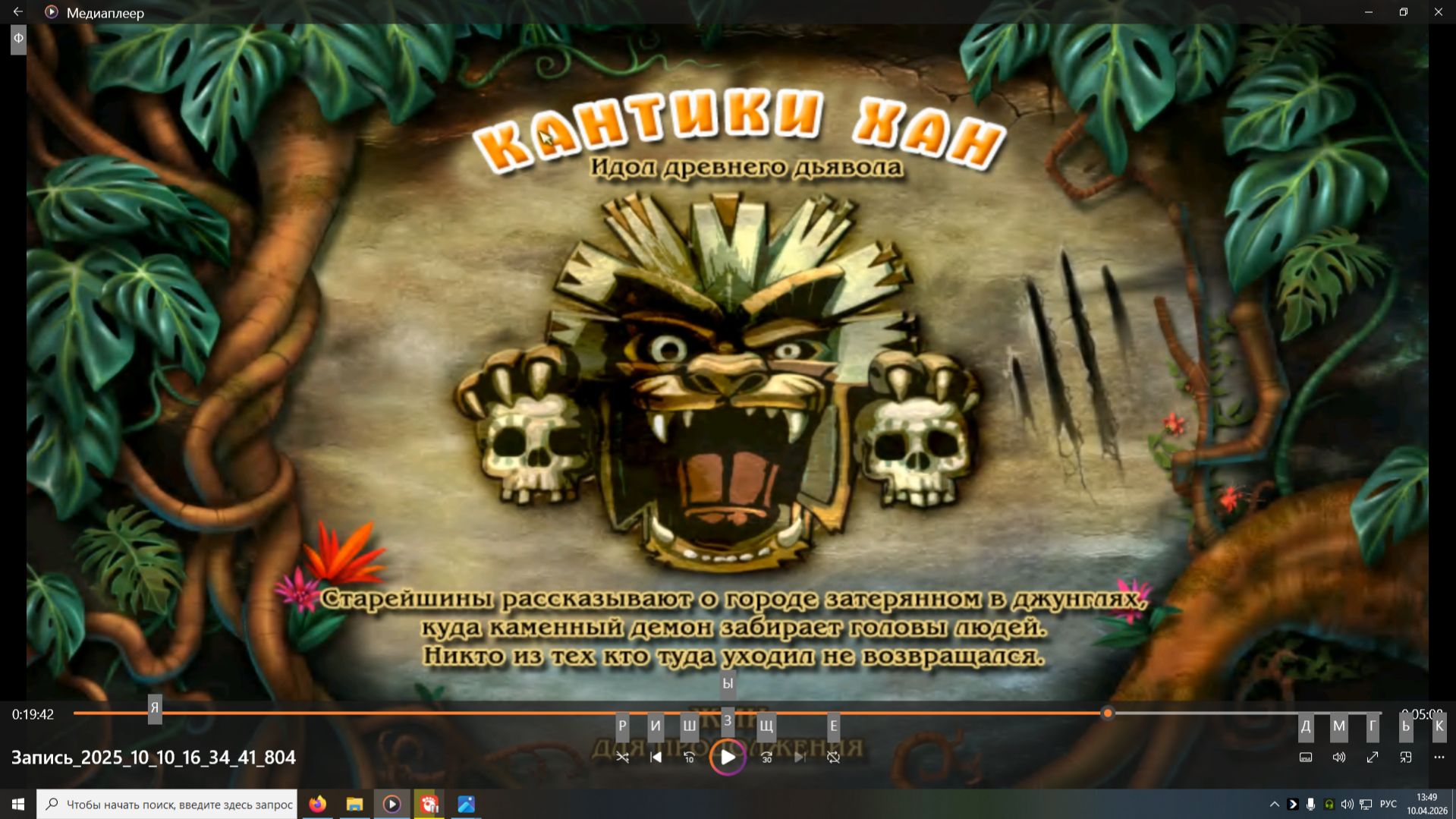Open the player volume control
The width and height of the screenshot is (1456, 819).
pos(1339,758)
